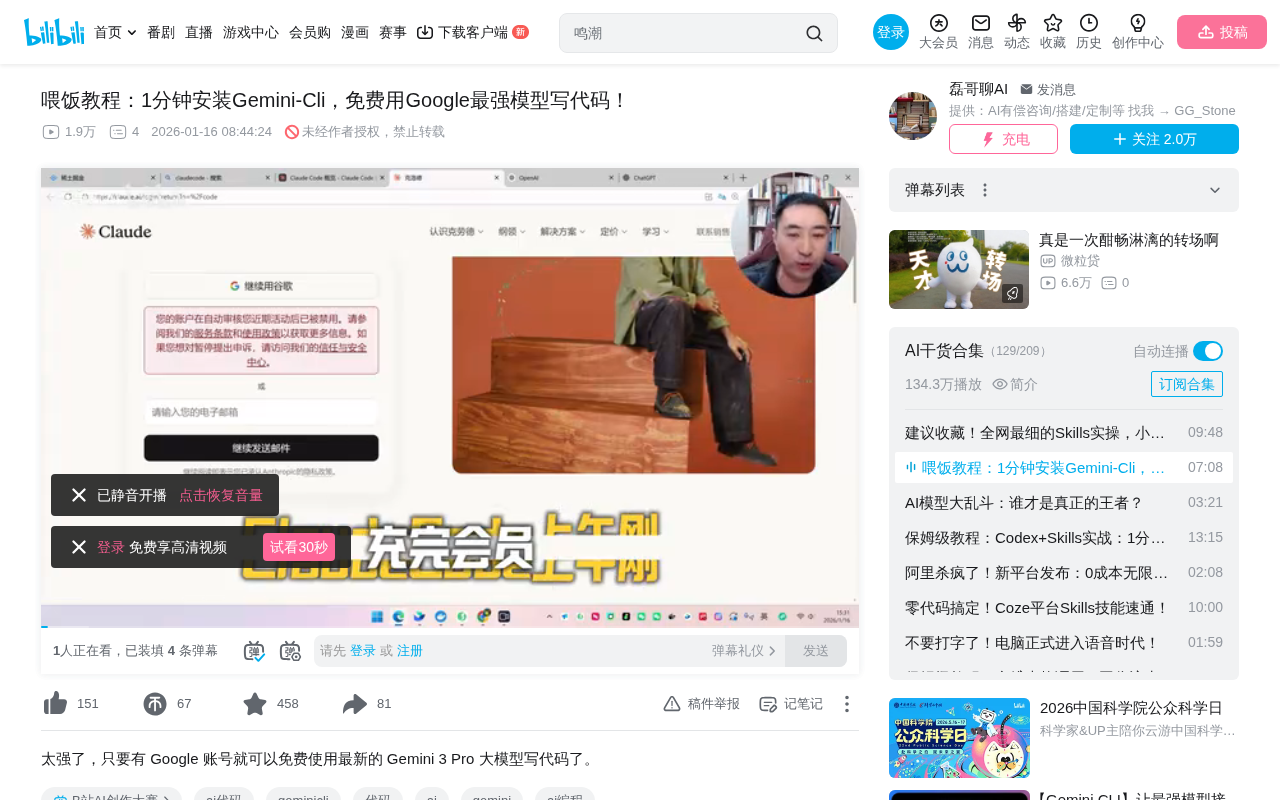
Task: Open 赛事 in the navigation
Action: click(x=393, y=32)
